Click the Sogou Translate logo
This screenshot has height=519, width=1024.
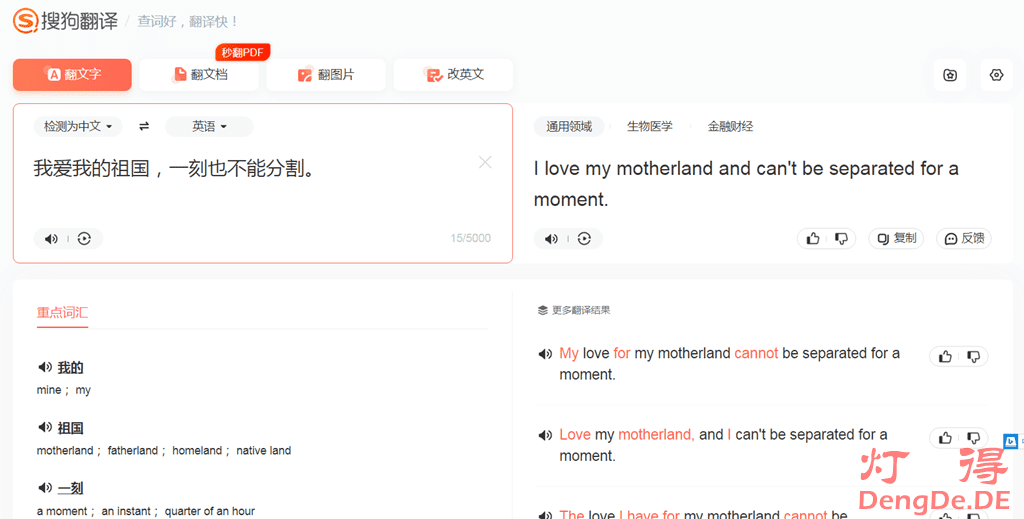pos(65,20)
